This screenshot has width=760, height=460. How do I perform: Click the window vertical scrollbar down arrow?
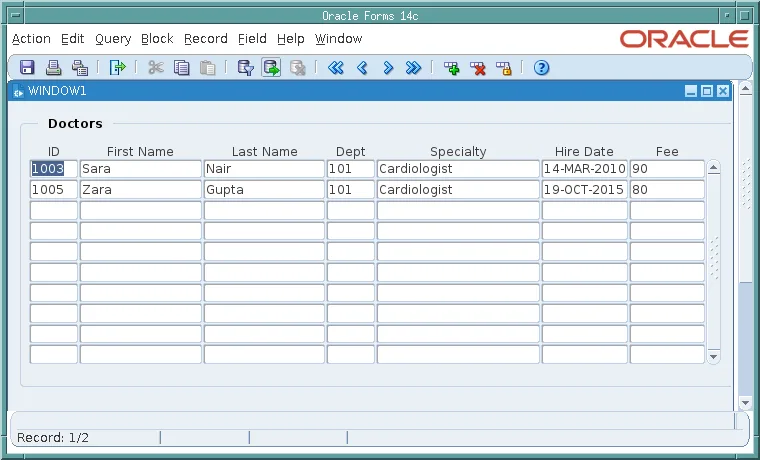click(x=745, y=402)
